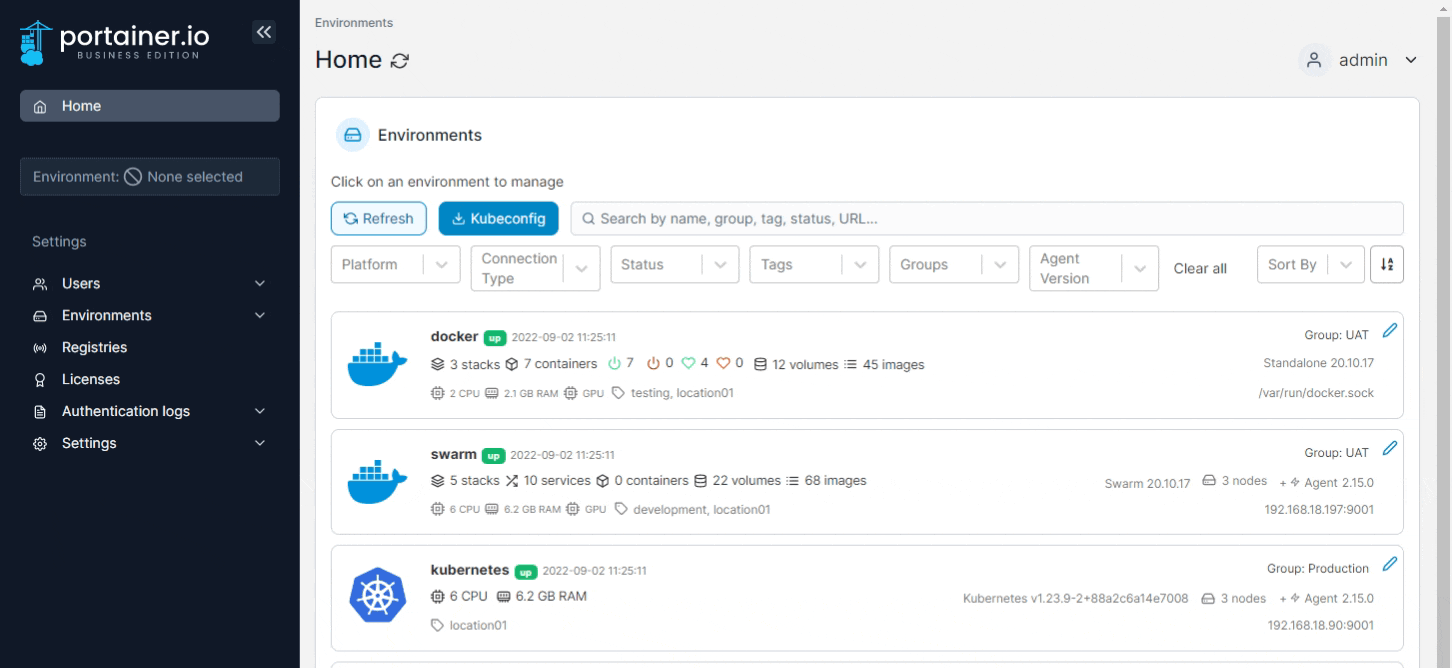
Task: Click the Users sidebar icon
Action: (41, 284)
